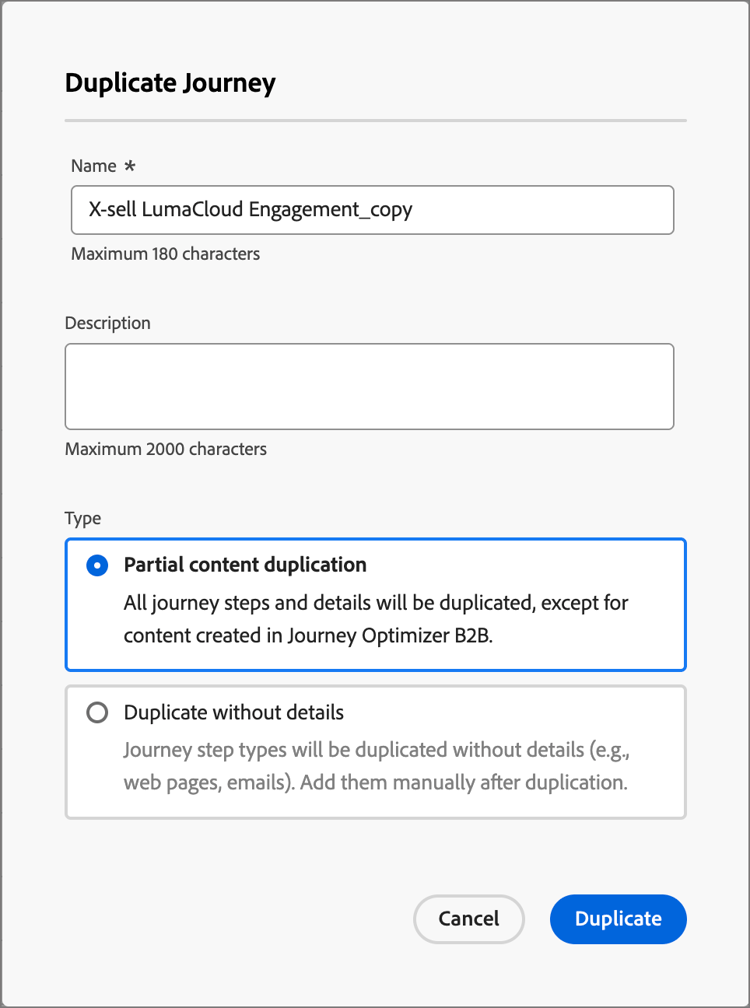The height and width of the screenshot is (1008, 750).
Task: Click the Maximum 2000 characters hint text
Action: (166, 449)
